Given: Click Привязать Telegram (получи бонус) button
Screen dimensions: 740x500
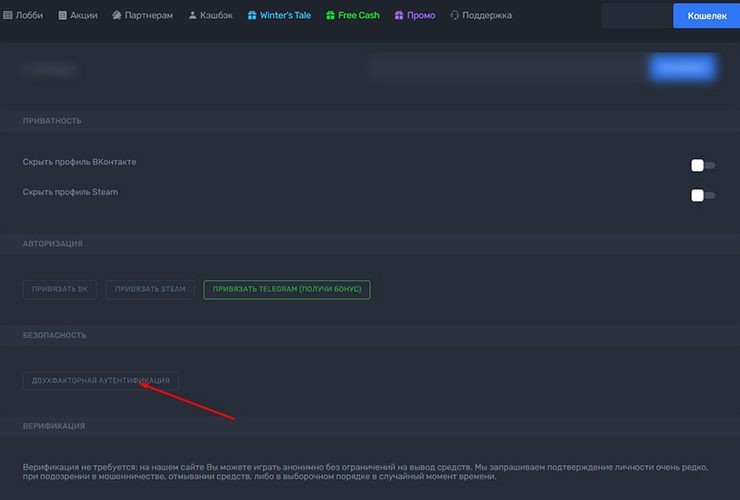Looking at the screenshot, I should (x=287, y=289).
